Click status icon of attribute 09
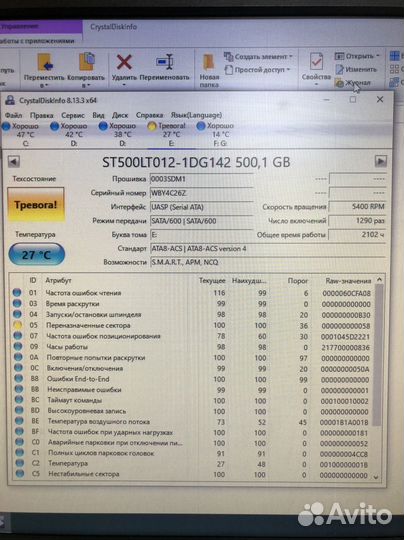The image size is (404, 540). point(18,346)
